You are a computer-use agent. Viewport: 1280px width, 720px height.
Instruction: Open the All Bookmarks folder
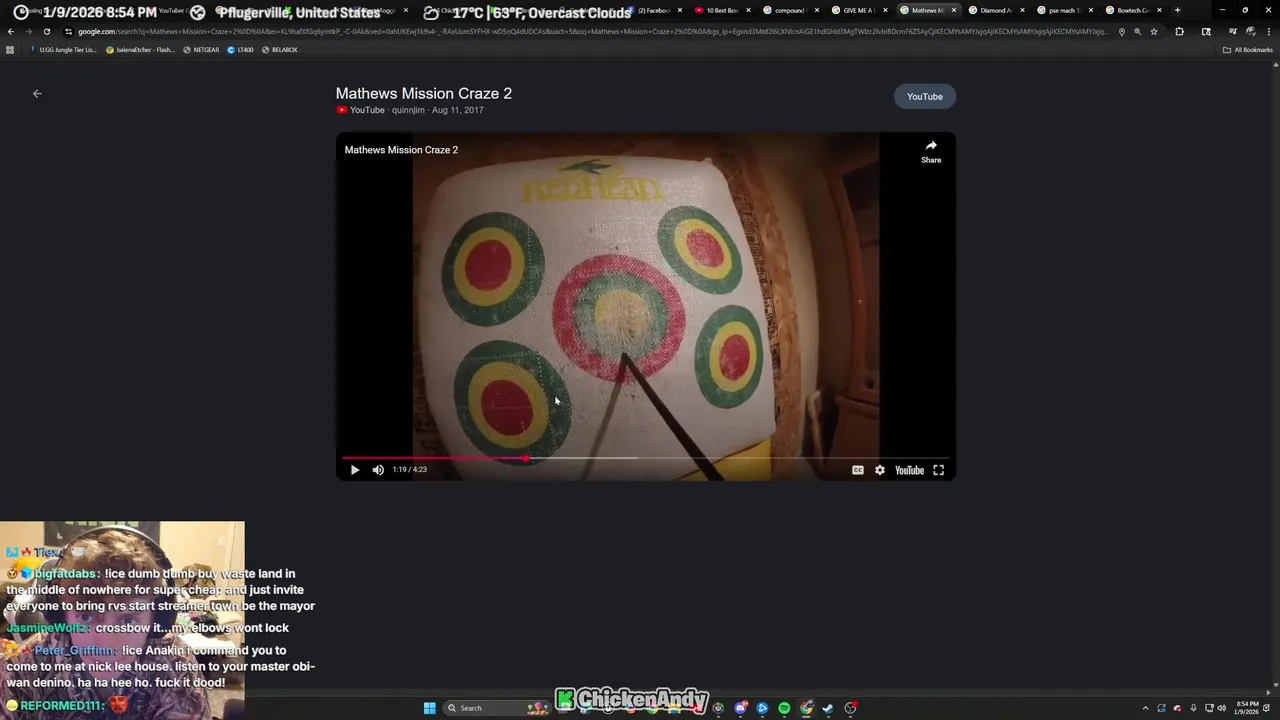click(x=1247, y=50)
